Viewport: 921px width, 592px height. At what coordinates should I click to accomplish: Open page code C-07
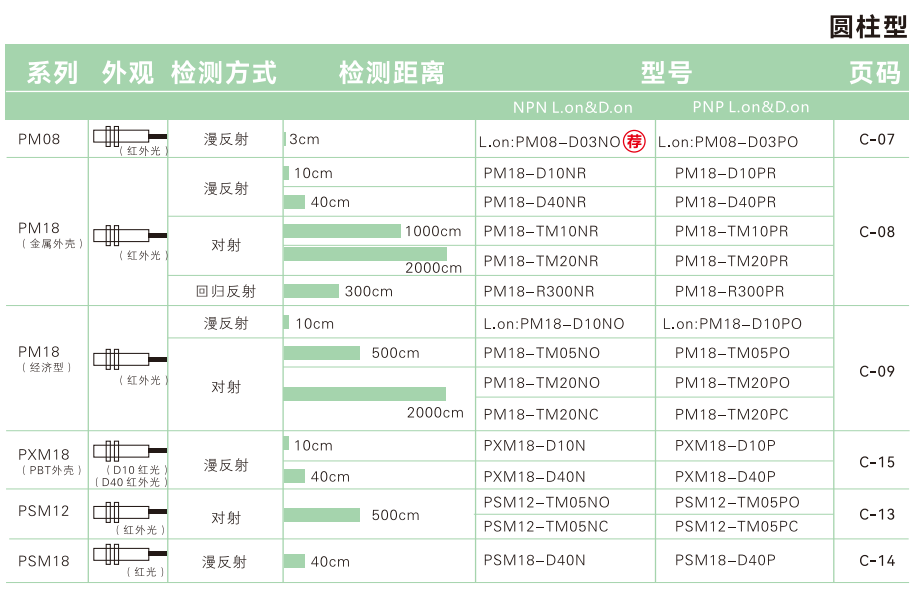coord(877,139)
